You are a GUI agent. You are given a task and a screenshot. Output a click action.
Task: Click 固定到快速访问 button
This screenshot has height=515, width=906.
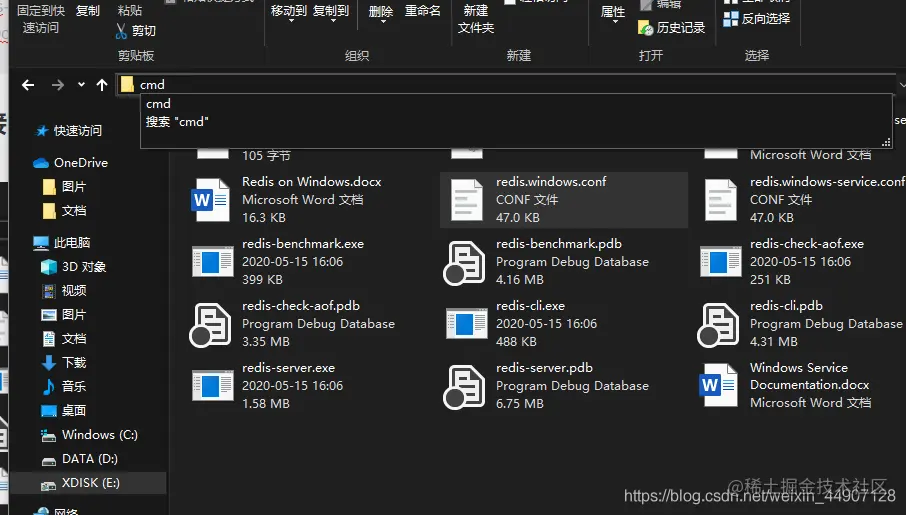point(40,18)
